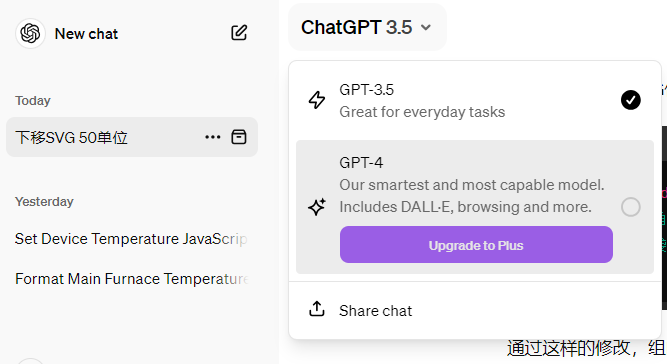Open the three-dot options for 下移SVG chat
The height and width of the screenshot is (364, 667).
click(x=213, y=137)
